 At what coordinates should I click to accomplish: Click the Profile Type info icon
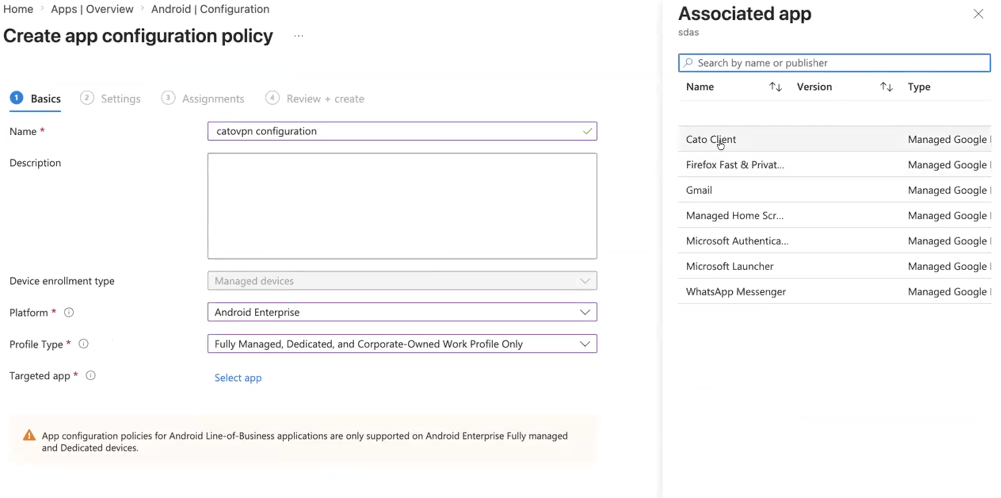(x=84, y=343)
